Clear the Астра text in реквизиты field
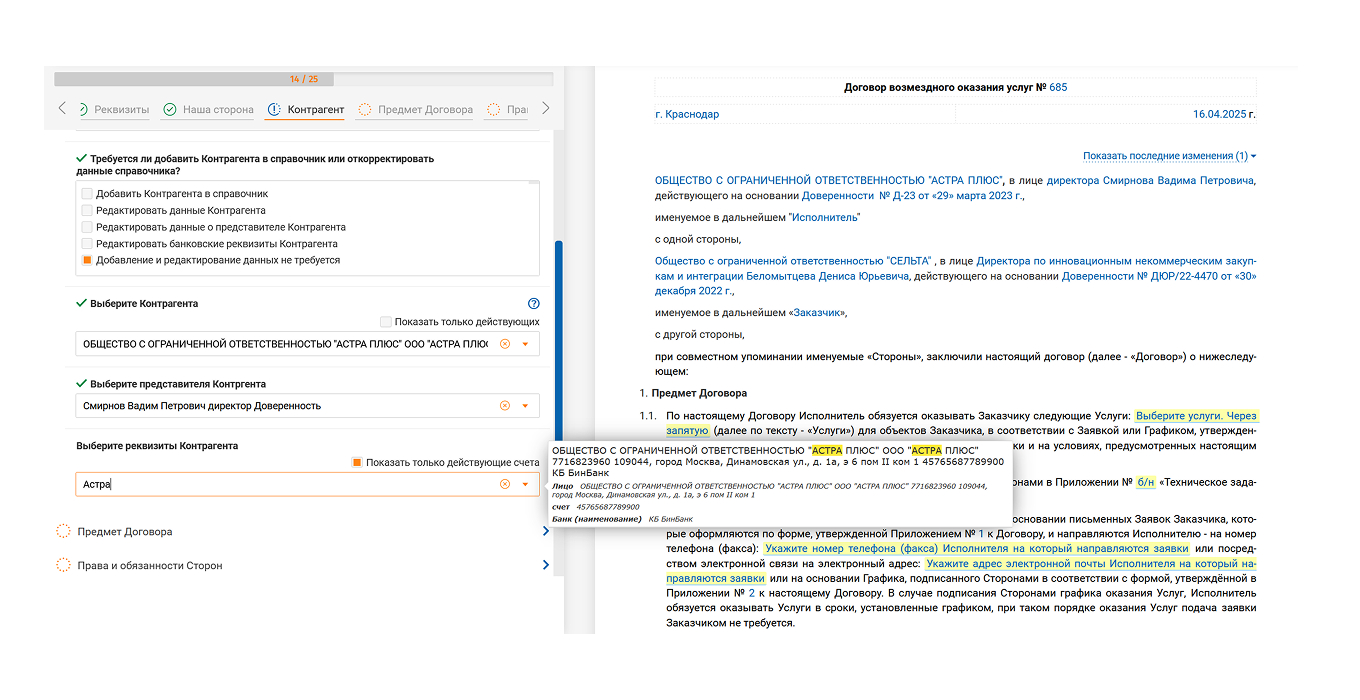Image resolution: width=1360 pixels, height=700 pixels. (x=505, y=484)
